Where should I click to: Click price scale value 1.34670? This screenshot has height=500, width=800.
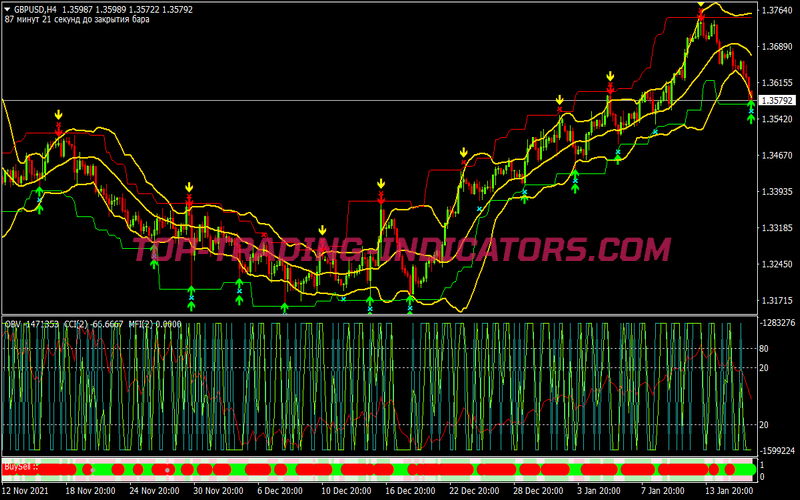pyautogui.click(x=777, y=155)
